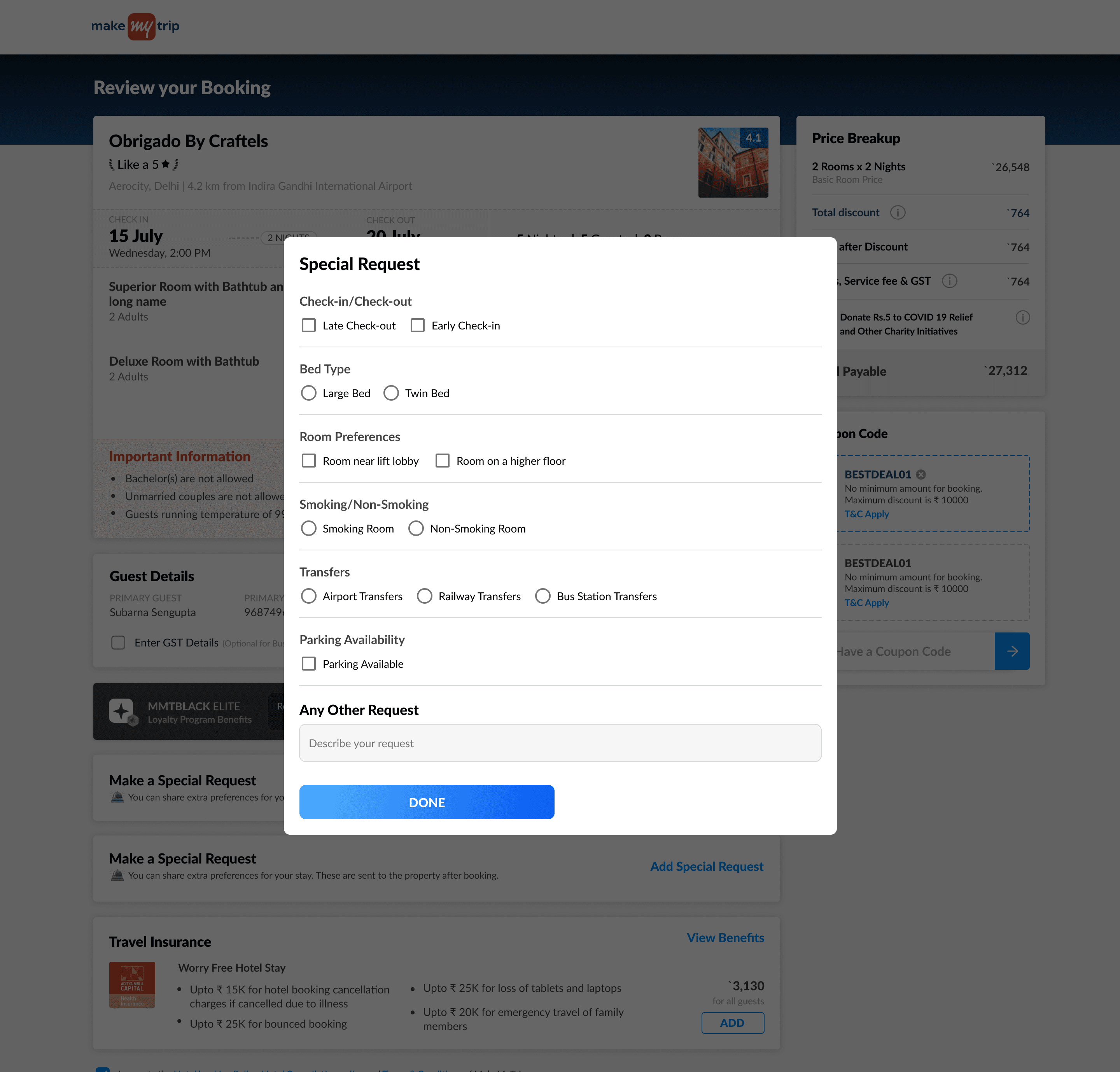Choose Non-Smoking Room
The image size is (1120, 1072).
(x=416, y=529)
